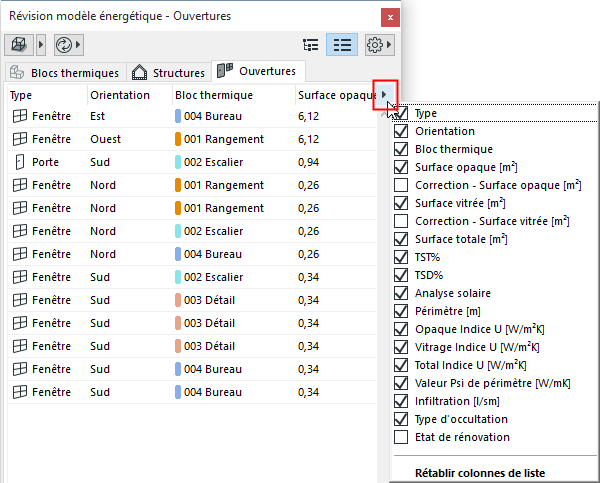Switch to the flat list view icon
Image resolution: width=600 pixels, height=483 pixels.
coord(342,45)
